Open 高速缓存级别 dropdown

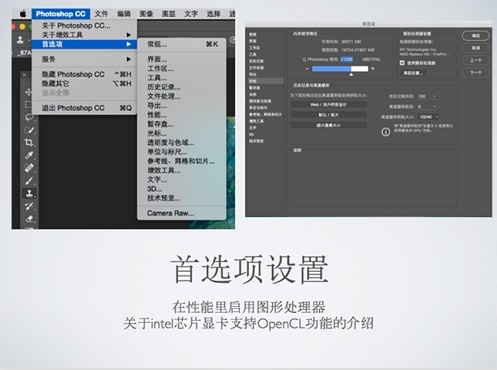tap(427, 107)
